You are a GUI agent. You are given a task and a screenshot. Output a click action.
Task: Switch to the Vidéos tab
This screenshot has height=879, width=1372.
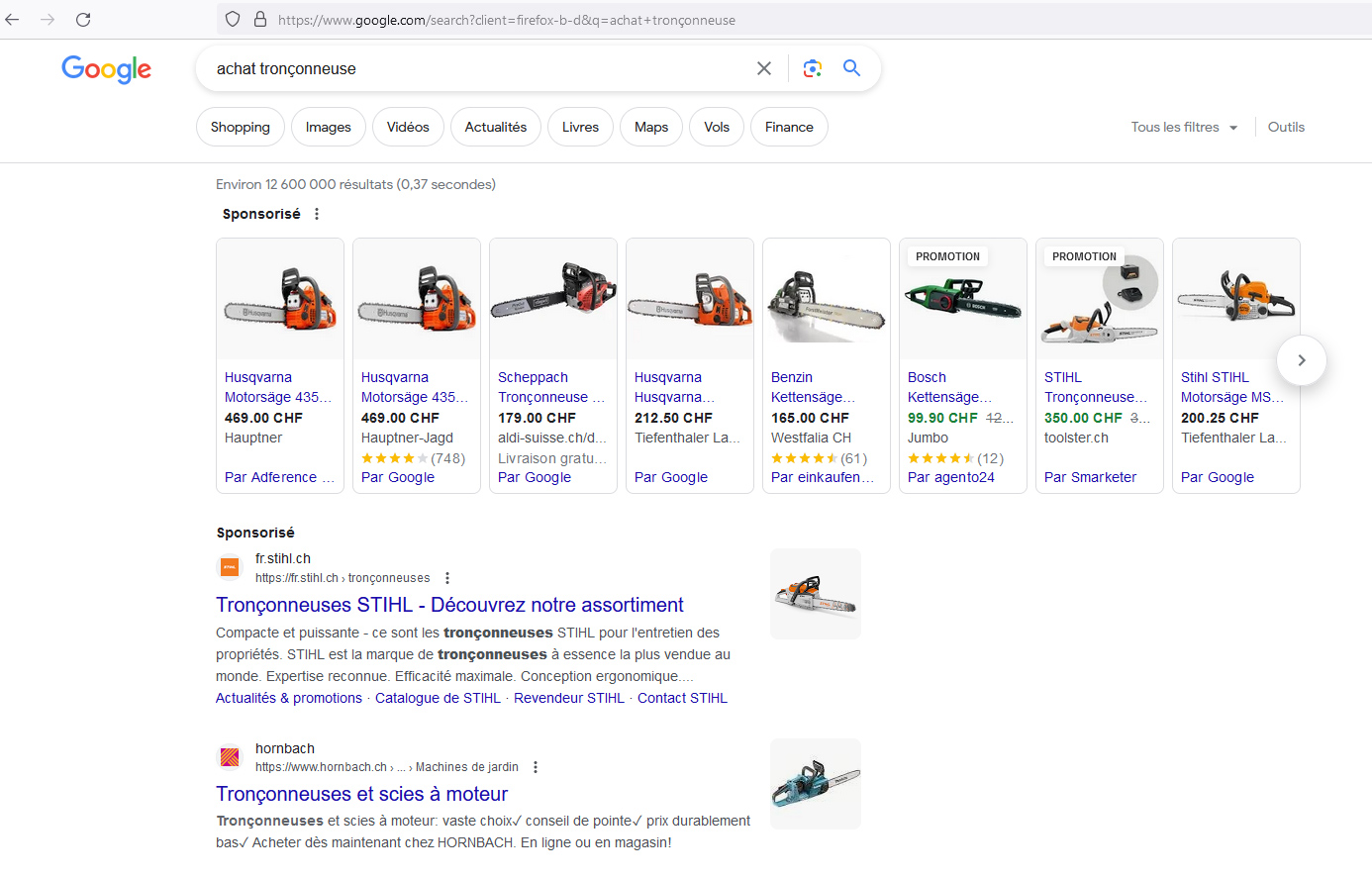click(408, 127)
